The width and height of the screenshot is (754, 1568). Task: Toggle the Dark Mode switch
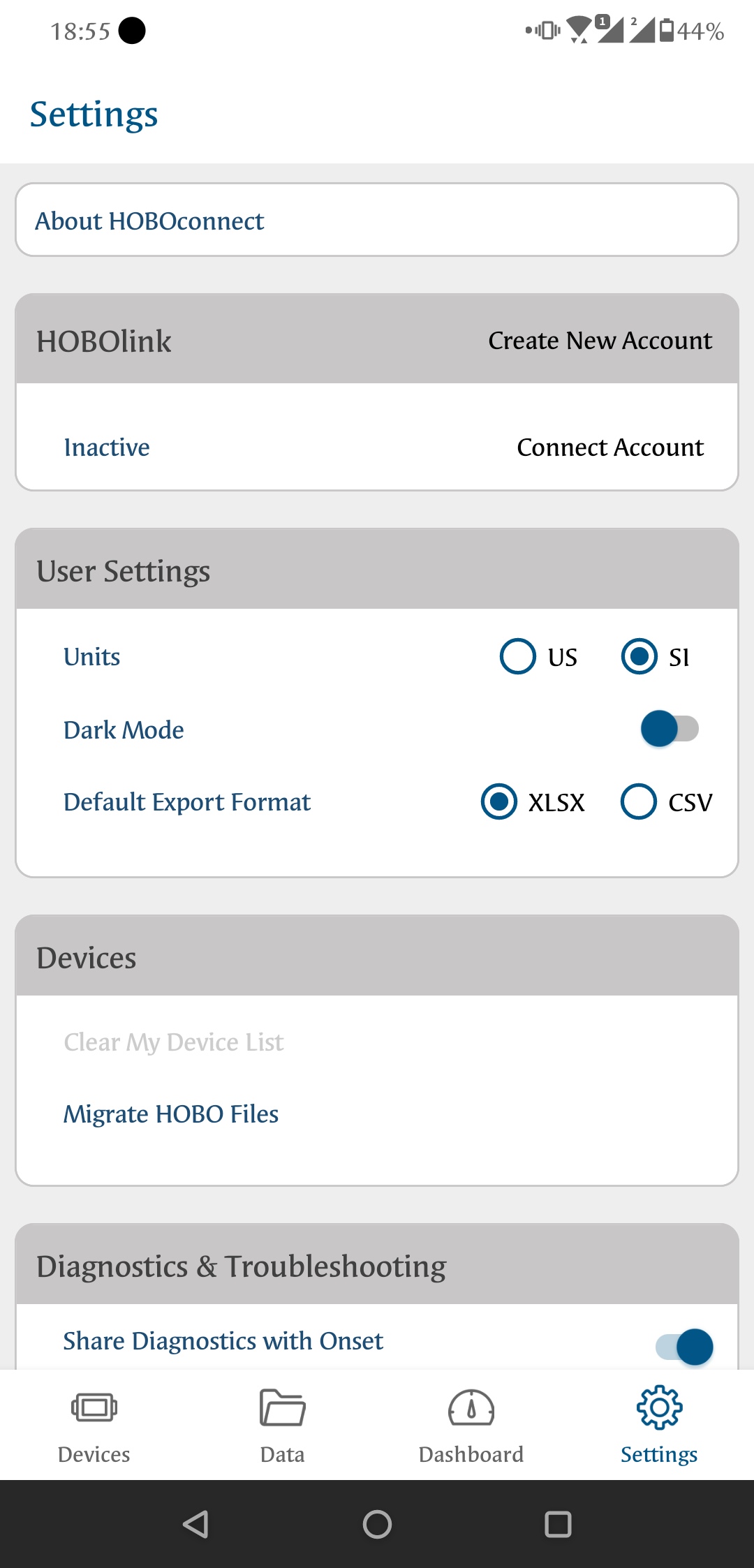coord(670,729)
